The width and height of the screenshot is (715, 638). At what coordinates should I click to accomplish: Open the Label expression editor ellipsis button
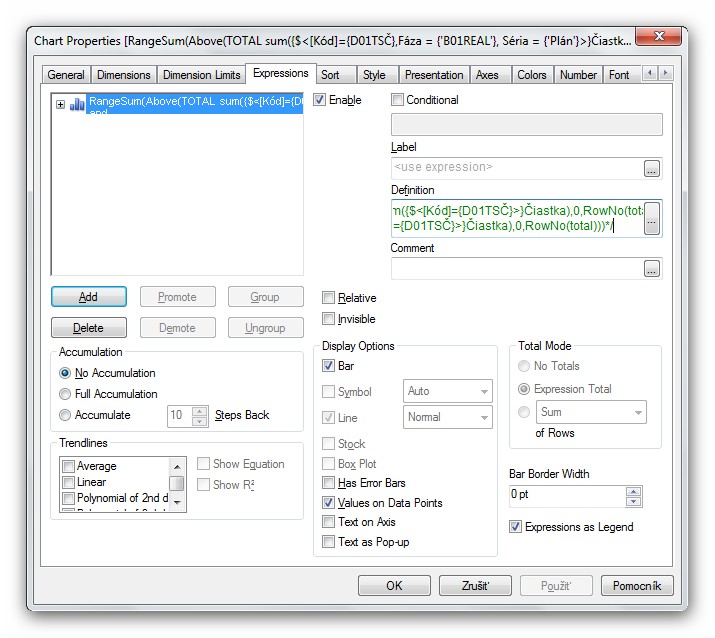pyautogui.click(x=652, y=168)
